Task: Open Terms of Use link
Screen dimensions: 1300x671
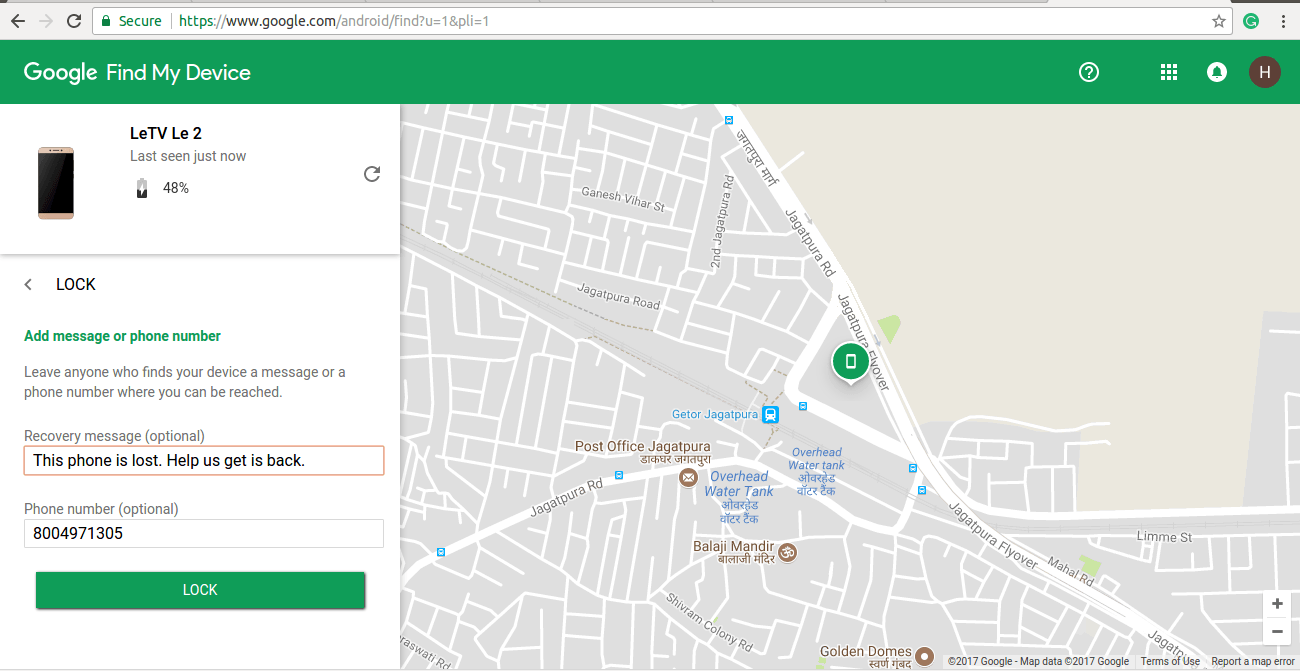Action: click(x=1170, y=661)
